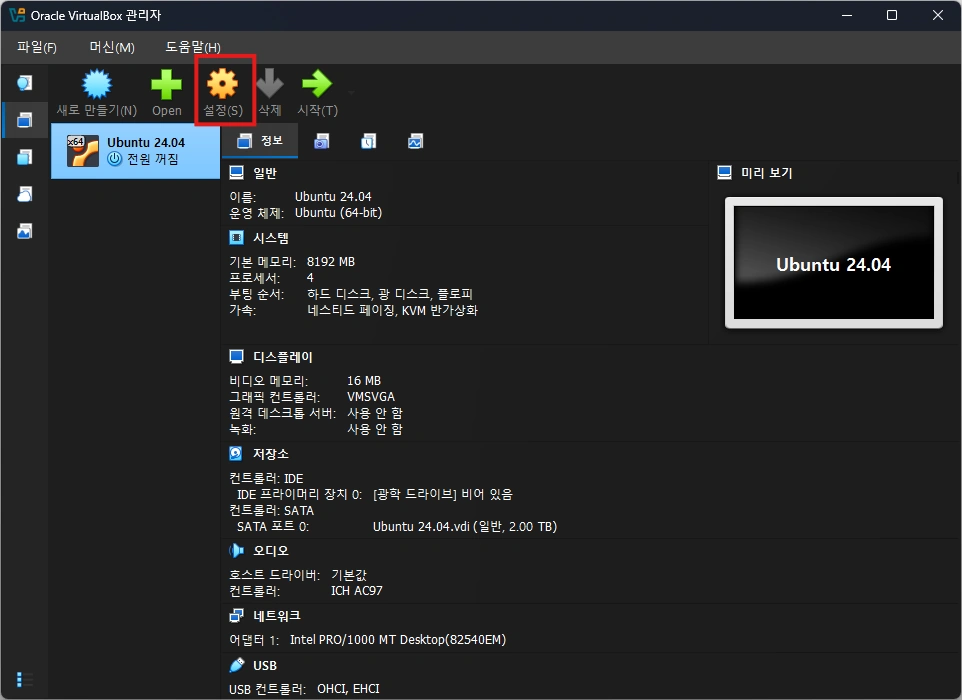The width and height of the screenshot is (962, 700).
Task: Switch to the logs clock tab
Action: [368, 142]
